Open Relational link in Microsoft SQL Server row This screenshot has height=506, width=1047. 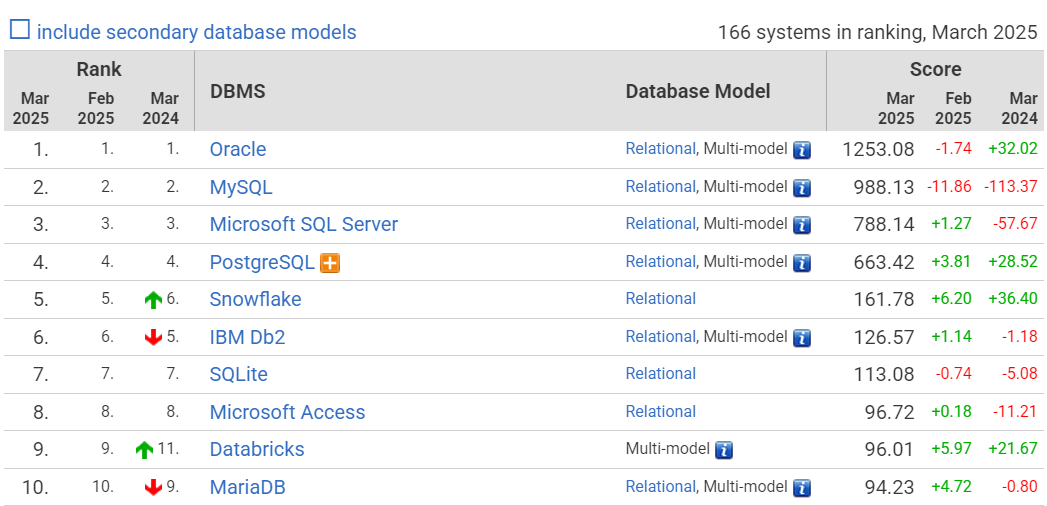point(660,224)
